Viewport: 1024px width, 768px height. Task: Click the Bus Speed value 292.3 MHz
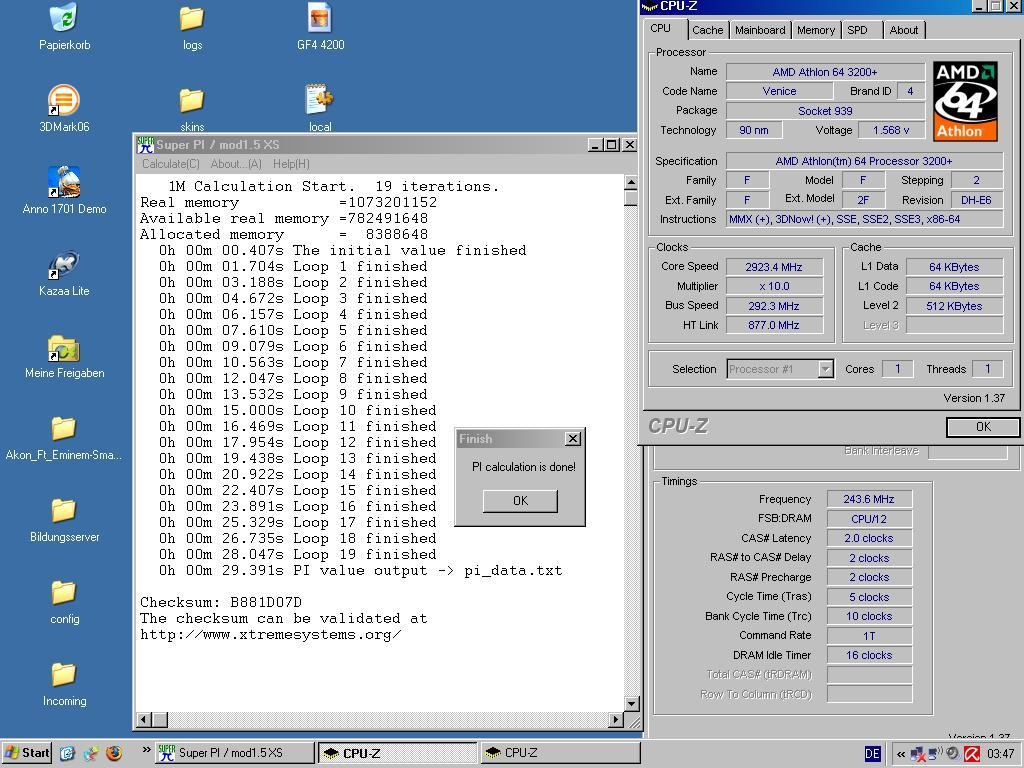(774, 306)
